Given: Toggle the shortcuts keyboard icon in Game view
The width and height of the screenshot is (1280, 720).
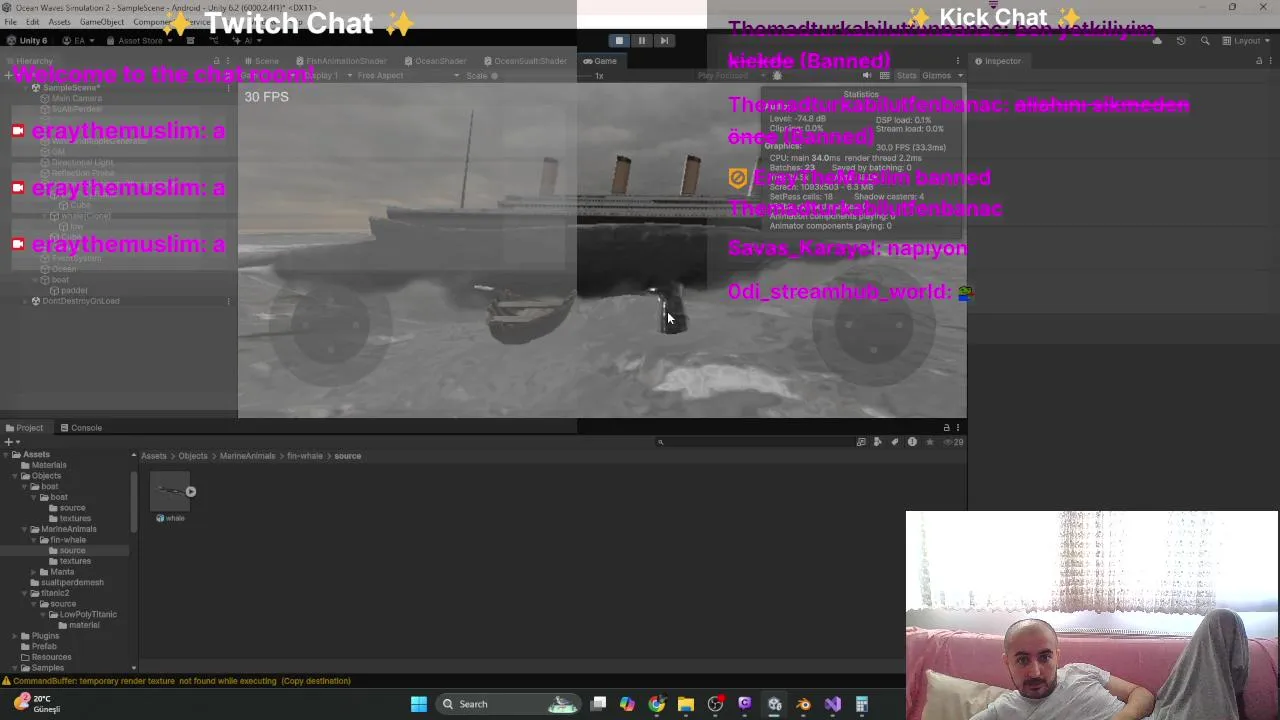Looking at the screenshot, I should pyautogui.click(x=883, y=76).
